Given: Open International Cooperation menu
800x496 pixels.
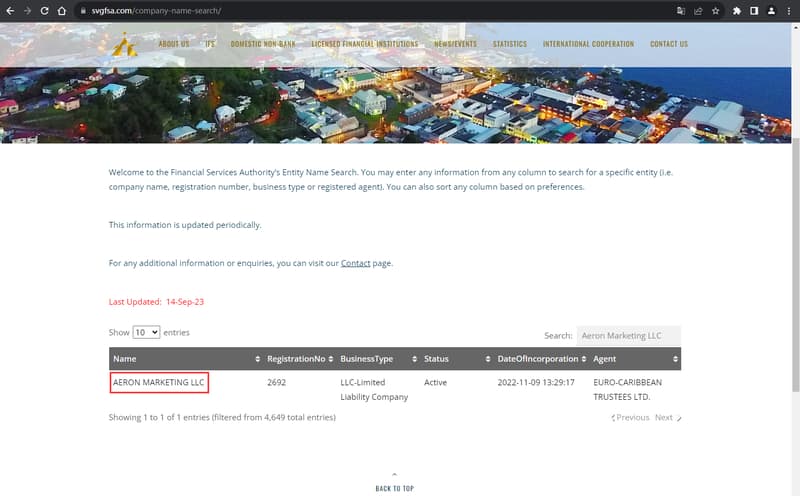Looking at the screenshot, I should click(588, 44).
